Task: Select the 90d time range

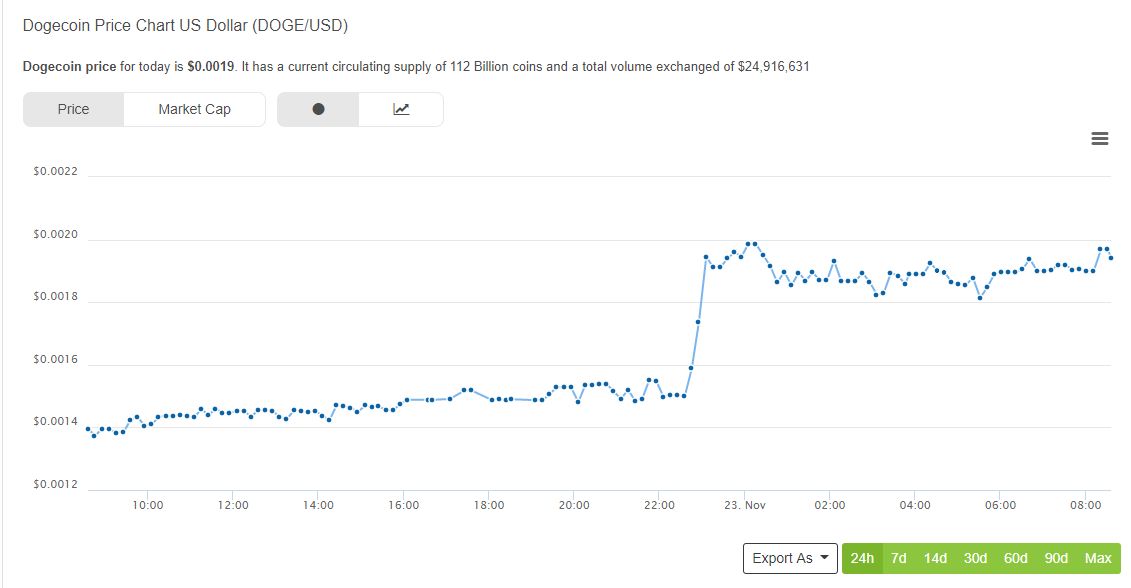Action: point(1056,558)
